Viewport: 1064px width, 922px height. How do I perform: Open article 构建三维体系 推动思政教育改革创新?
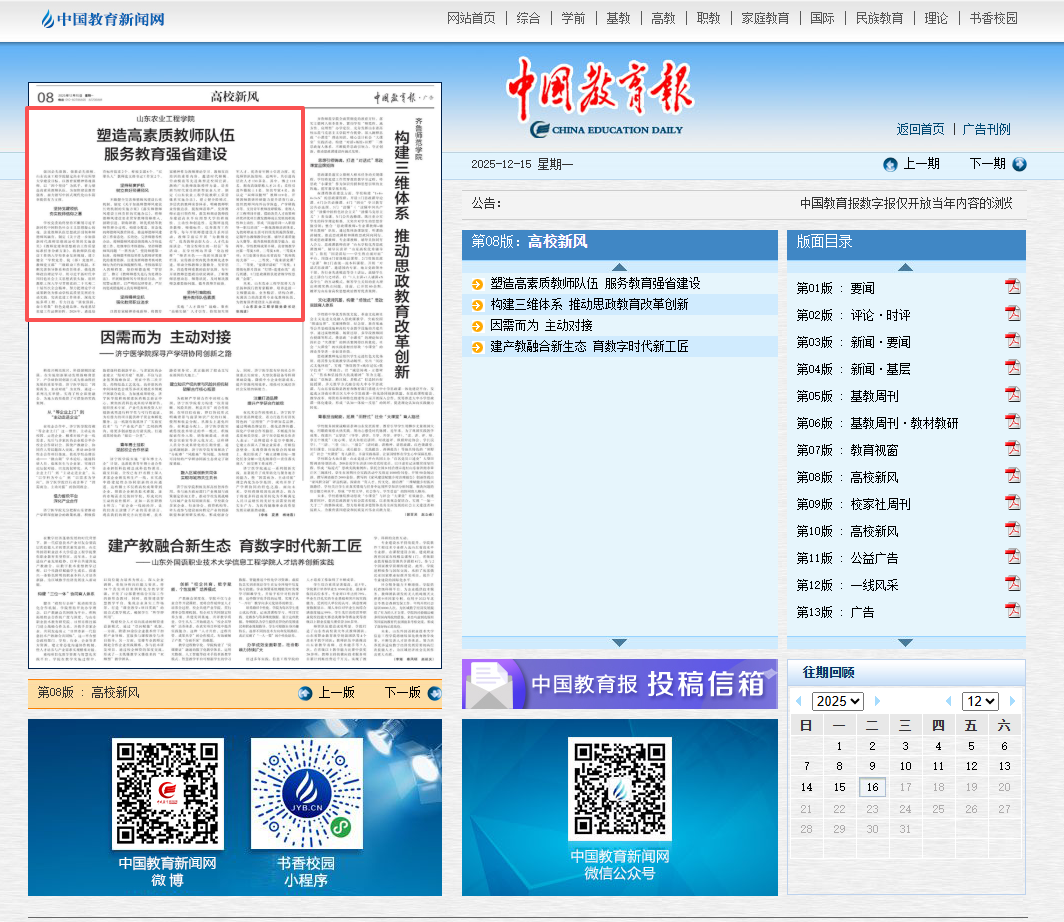click(589, 304)
